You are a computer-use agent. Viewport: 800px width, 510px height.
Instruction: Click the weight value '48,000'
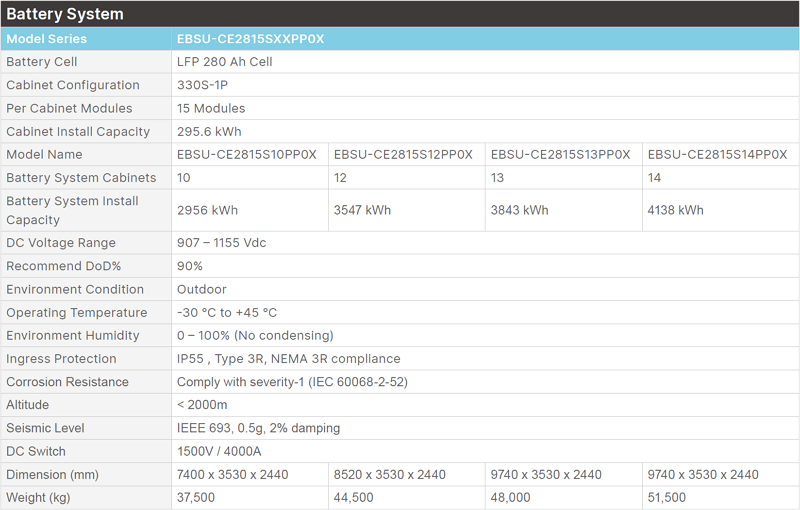[x=511, y=498]
